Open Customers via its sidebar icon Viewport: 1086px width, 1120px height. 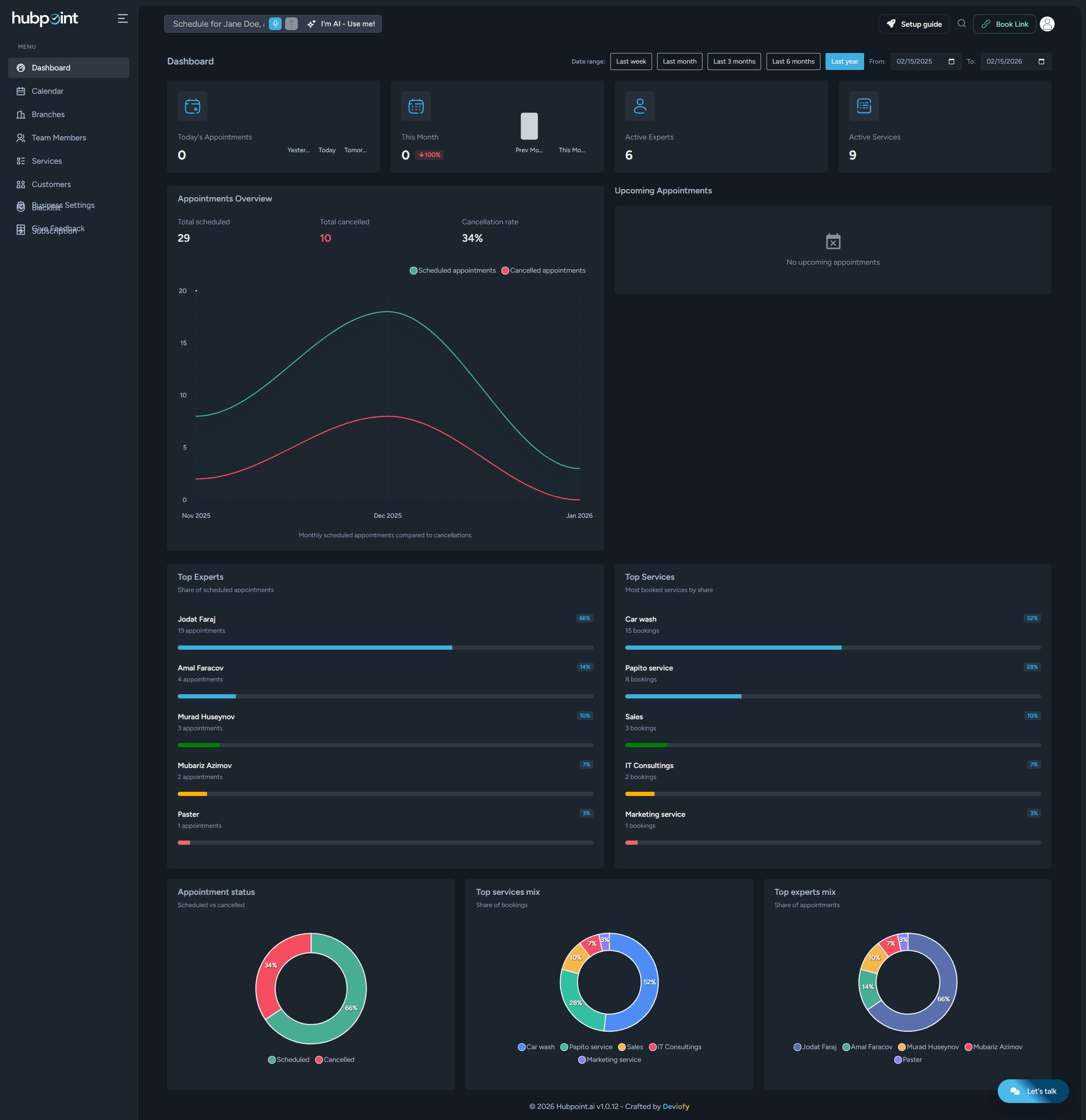point(21,184)
